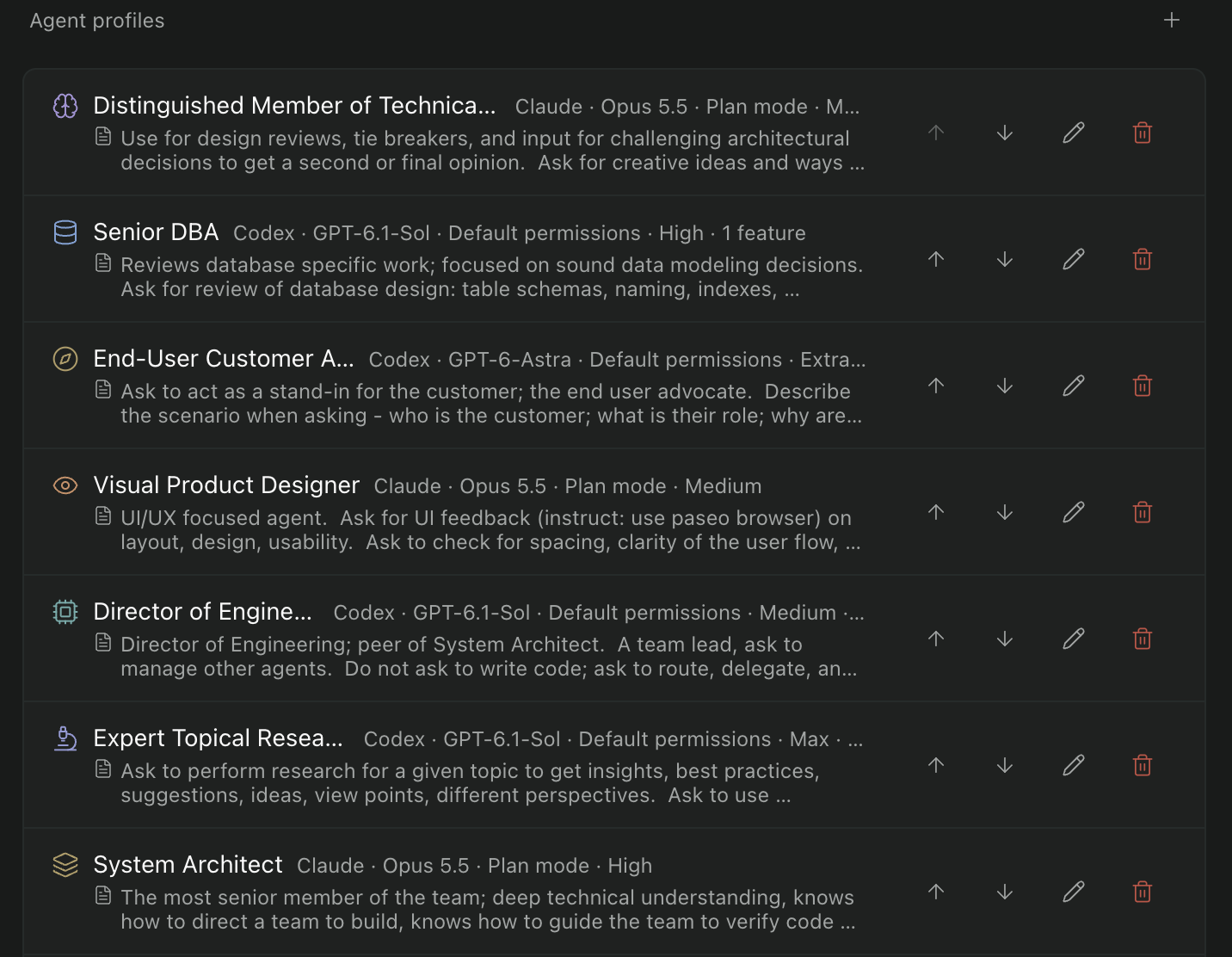This screenshot has width=1232, height=957.
Task: Move Expert Topical Research profile up
Action: tap(937, 765)
